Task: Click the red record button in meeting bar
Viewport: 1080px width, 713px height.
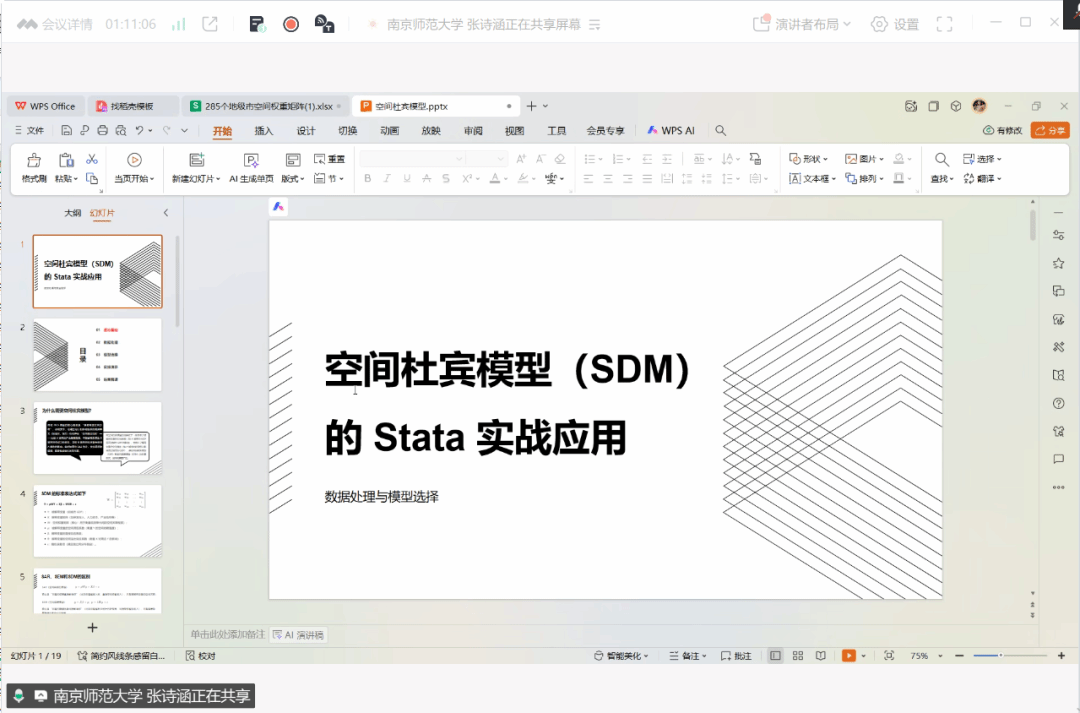Action: (291, 24)
